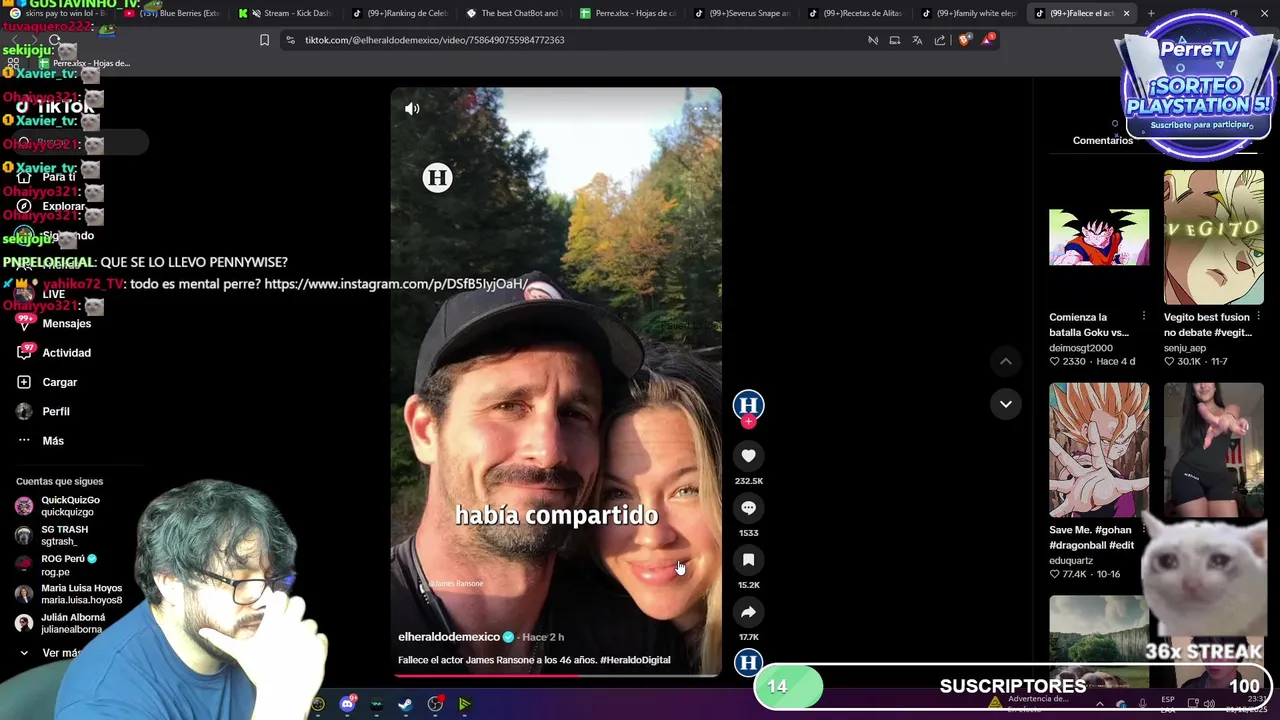Click deimosgt2000 author name
The height and width of the screenshot is (720, 1280).
pos(1080,348)
